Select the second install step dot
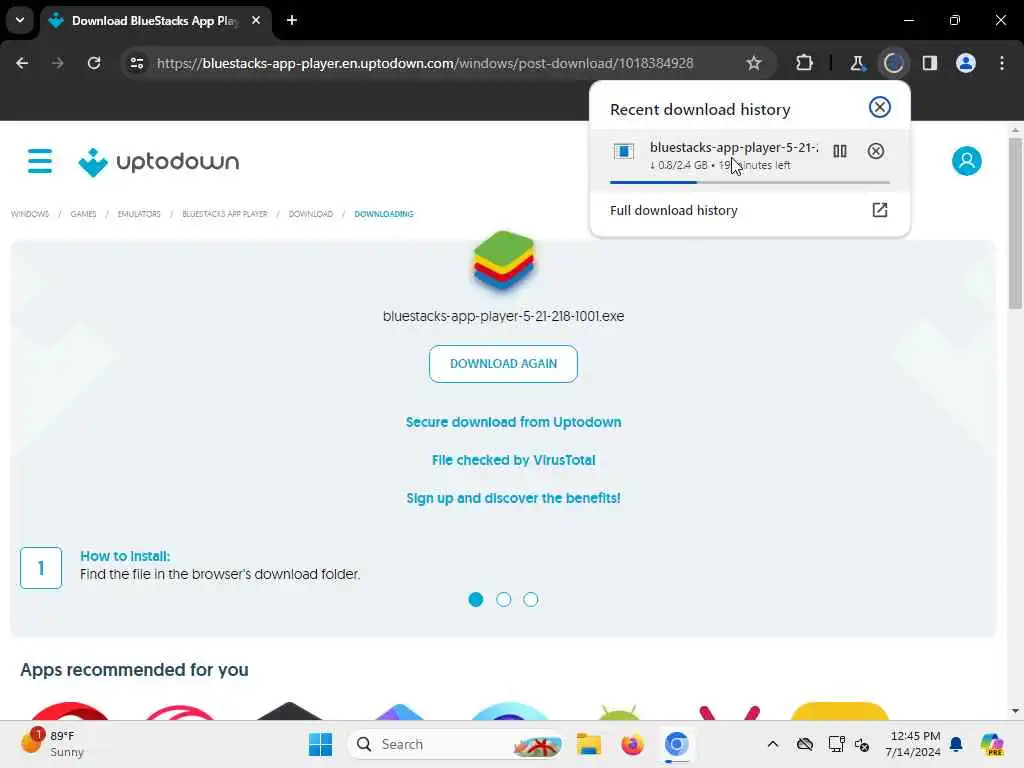 click(x=503, y=599)
